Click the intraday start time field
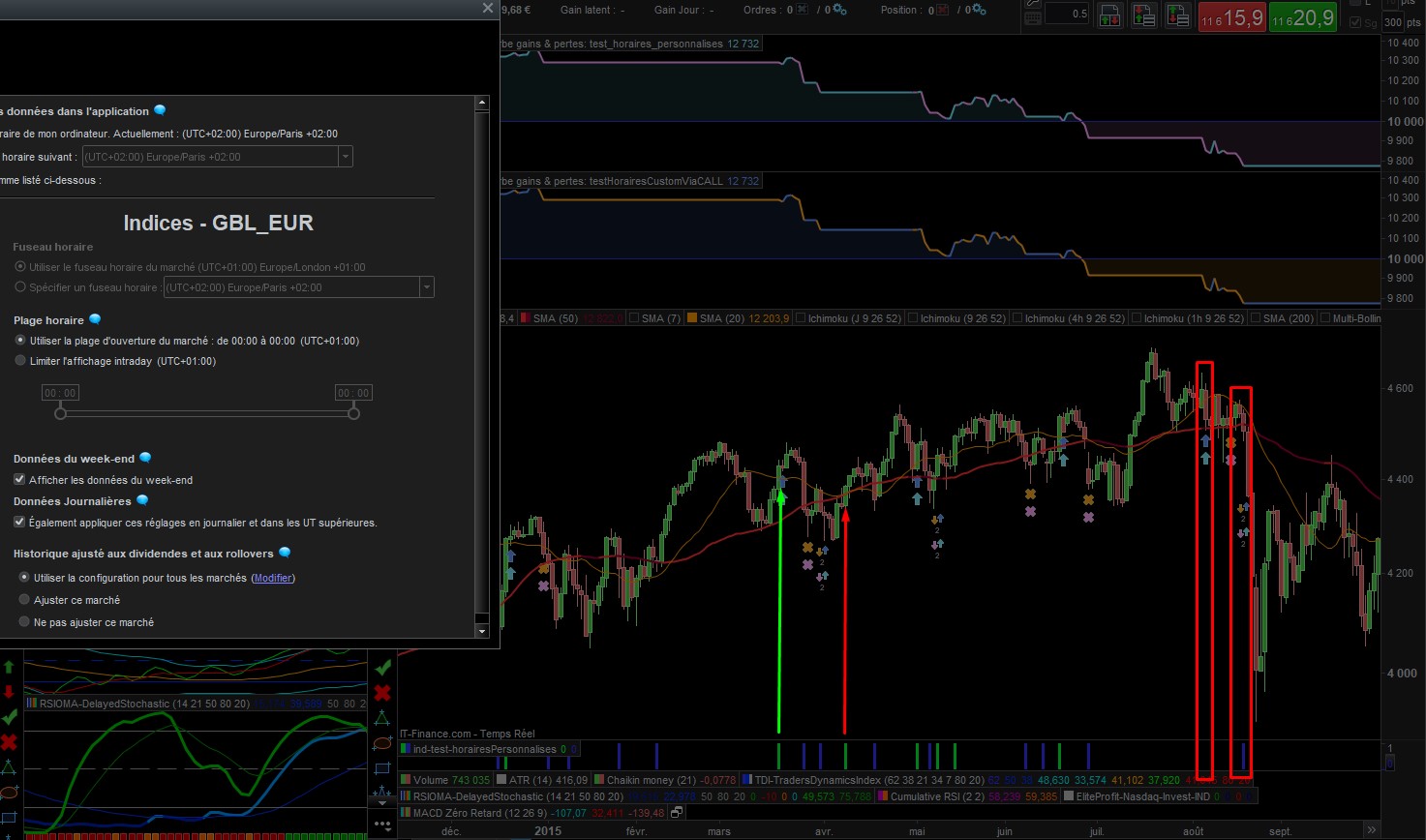This screenshot has height=840, width=1426. click(60, 393)
